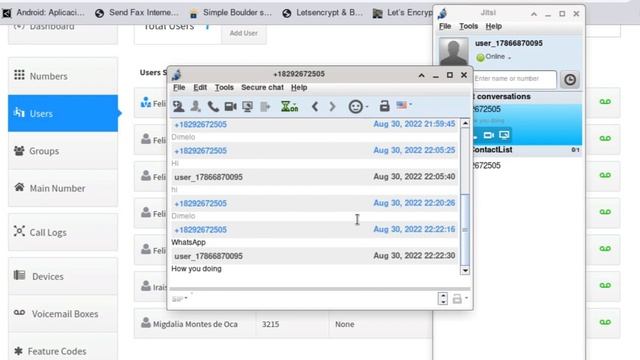Screen dimensions: 640x360
Task: Open Call Logs in the sidebar
Action: (x=63, y=232)
